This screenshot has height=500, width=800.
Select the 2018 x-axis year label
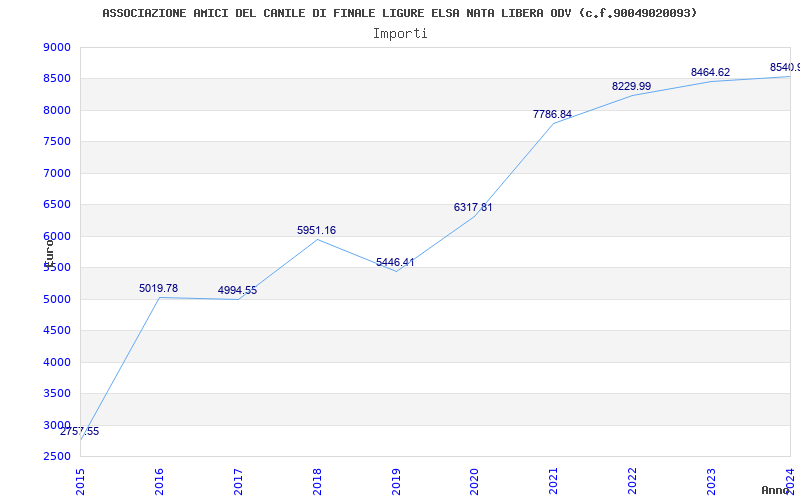pos(317,482)
